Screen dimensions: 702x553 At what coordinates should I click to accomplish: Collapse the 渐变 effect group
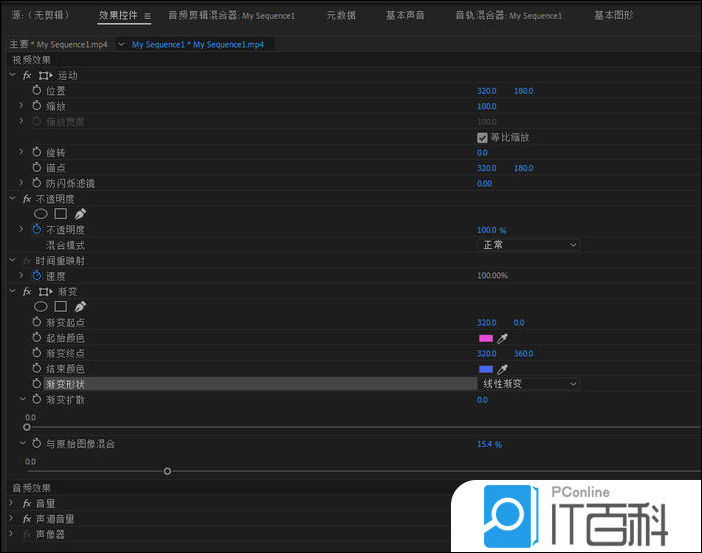pos(13,292)
